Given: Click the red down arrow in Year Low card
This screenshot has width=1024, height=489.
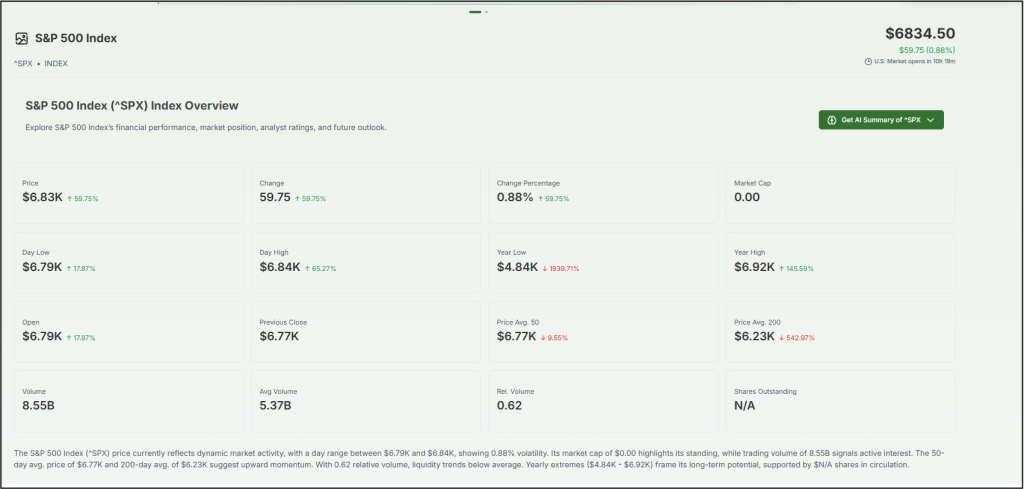Looking at the screenshot, I should (x=542, y=268).
